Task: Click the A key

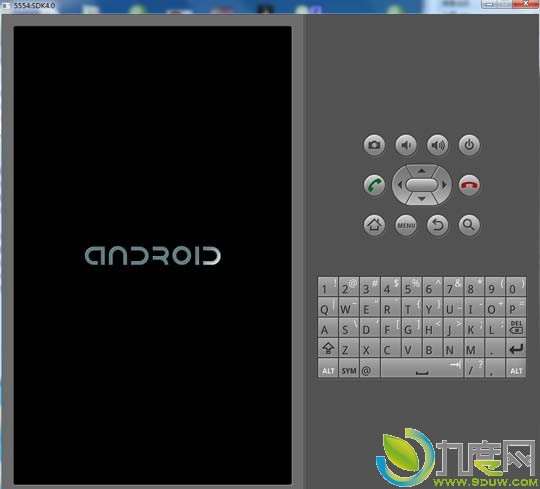Action: click(328, 328)
